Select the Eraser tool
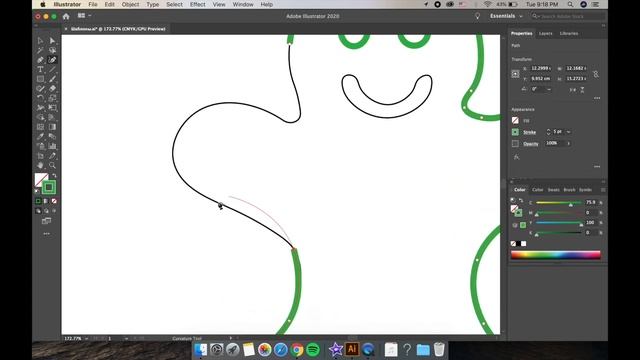This screenshot has width=640, height=360. click(x=52, y=89)
